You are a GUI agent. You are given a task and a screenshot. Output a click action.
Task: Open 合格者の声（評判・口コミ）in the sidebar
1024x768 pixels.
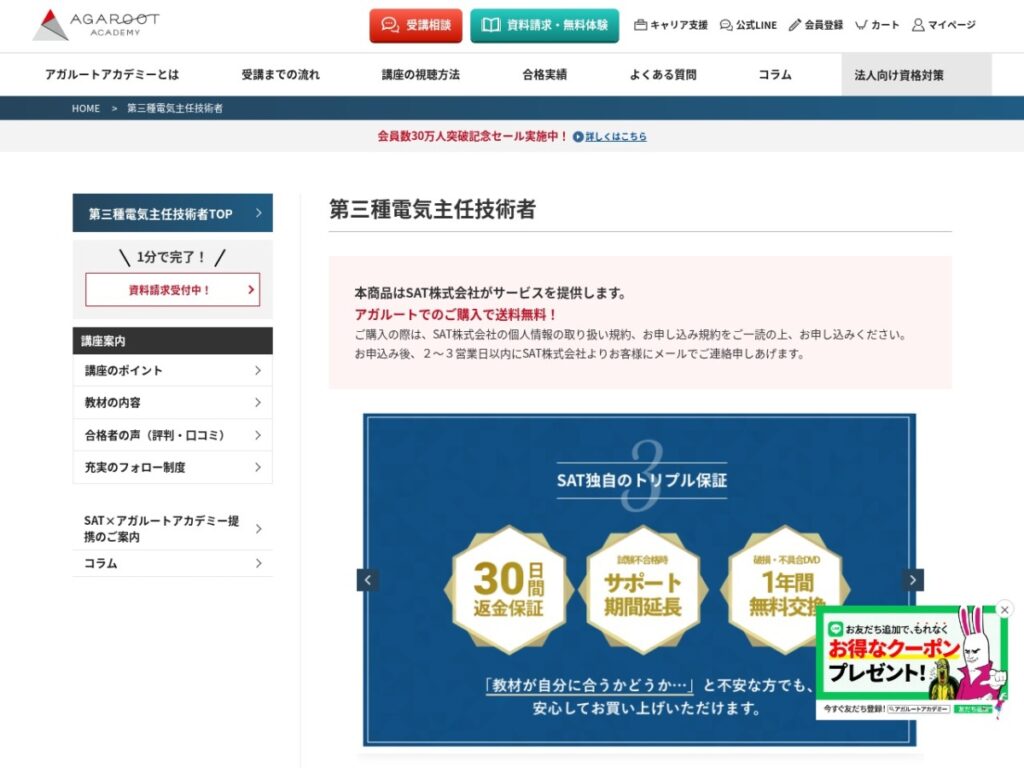click(x=172, y=435)
